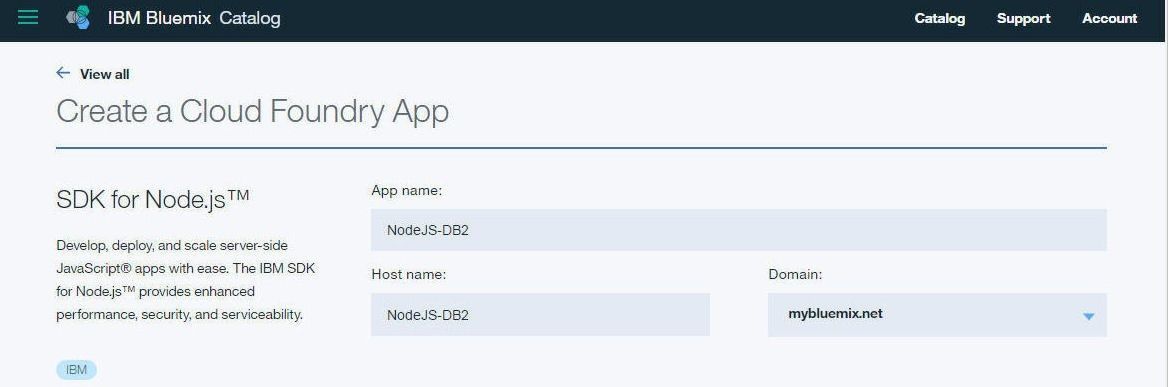The width and height of the screenshot is (1168, 387).
Task: Click the IBM Bluemix title text
Action: [159, 18]
